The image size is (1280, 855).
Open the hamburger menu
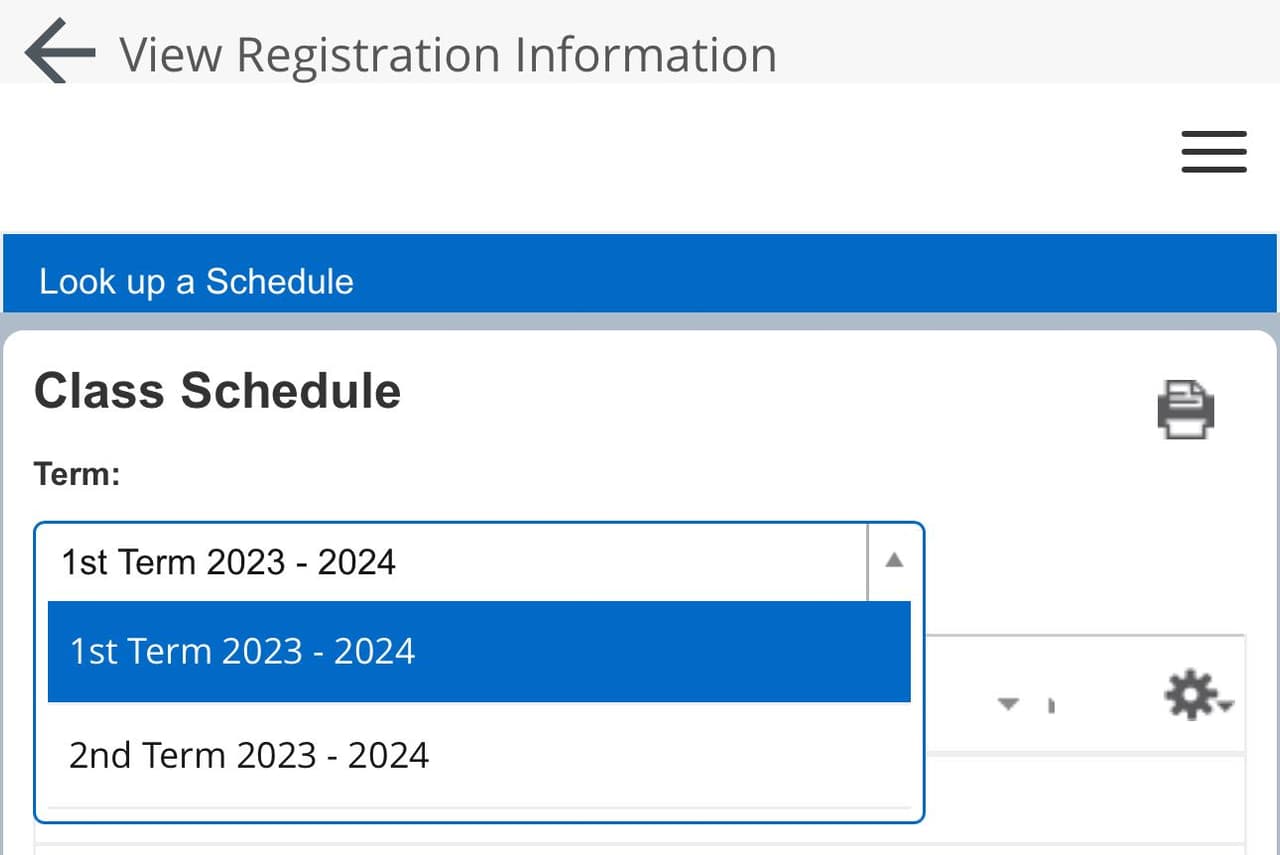[x=1213, y=152]
